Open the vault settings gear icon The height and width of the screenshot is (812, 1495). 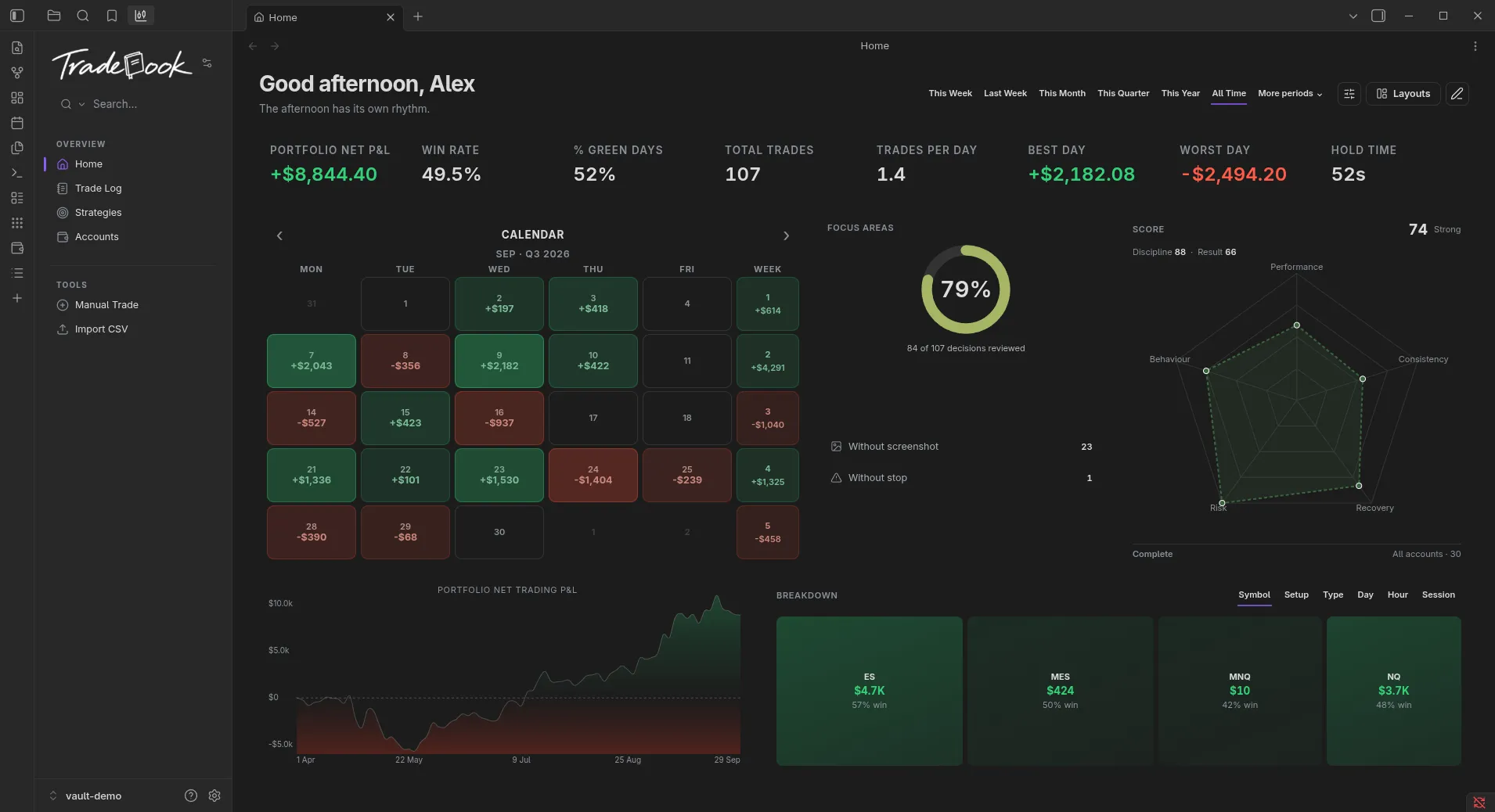tap(214, 796)
